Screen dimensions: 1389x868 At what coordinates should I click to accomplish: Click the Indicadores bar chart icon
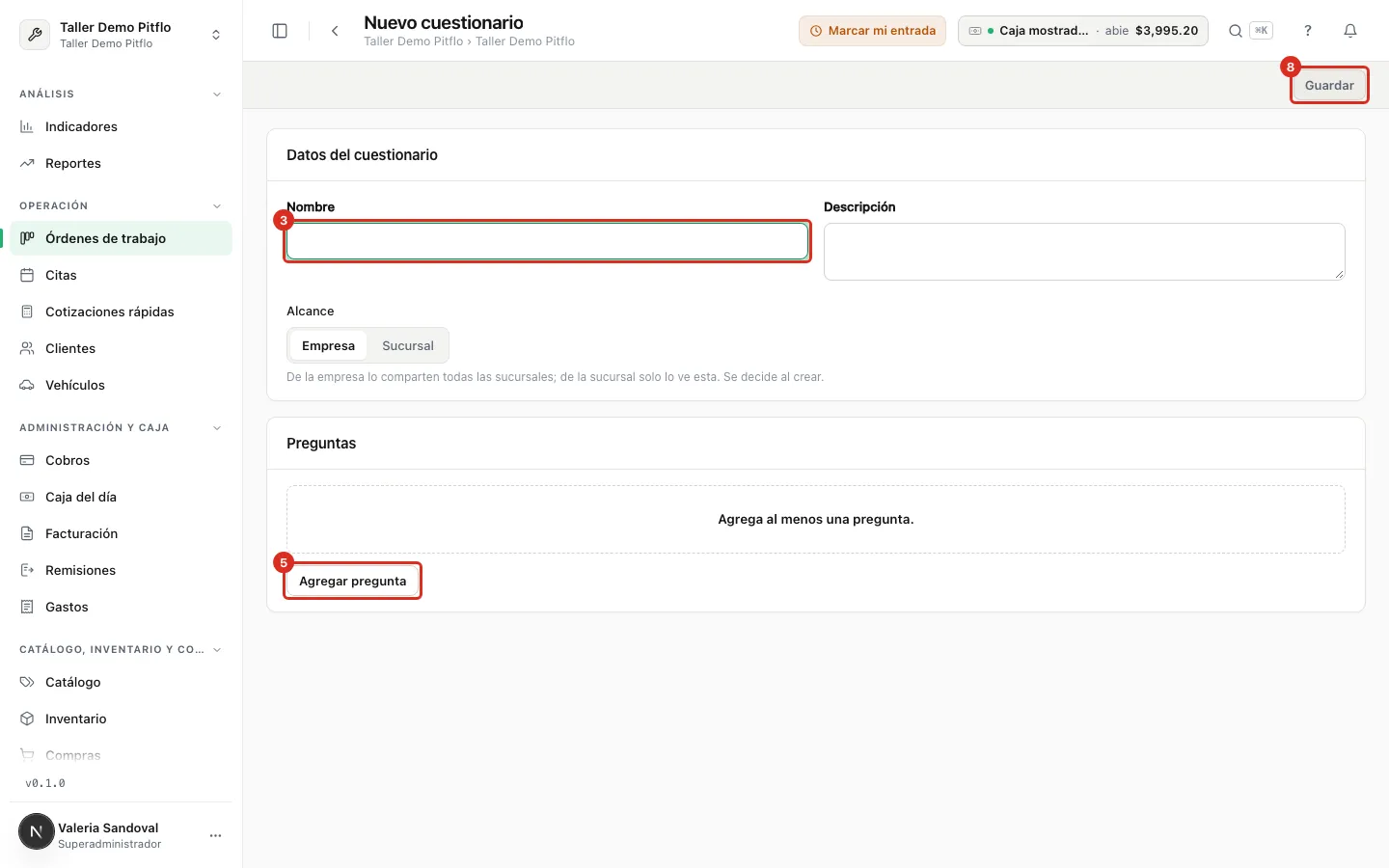pyautogui.click(x=27, y=126)
